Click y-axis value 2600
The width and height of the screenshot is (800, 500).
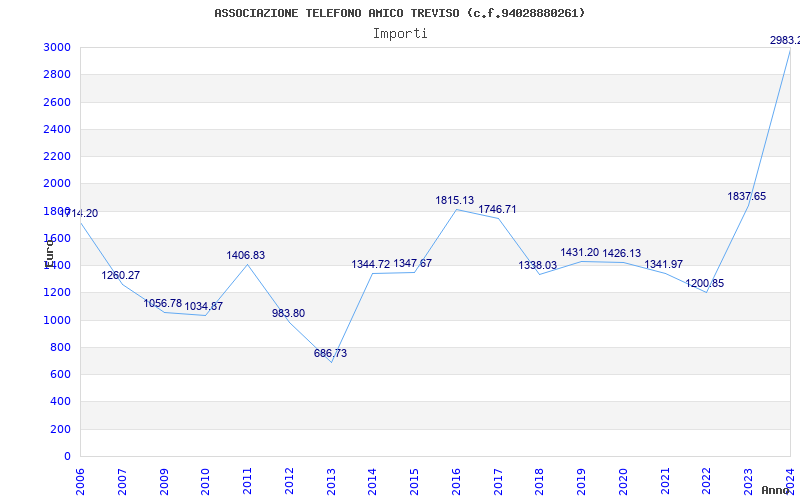click(57, 102)
